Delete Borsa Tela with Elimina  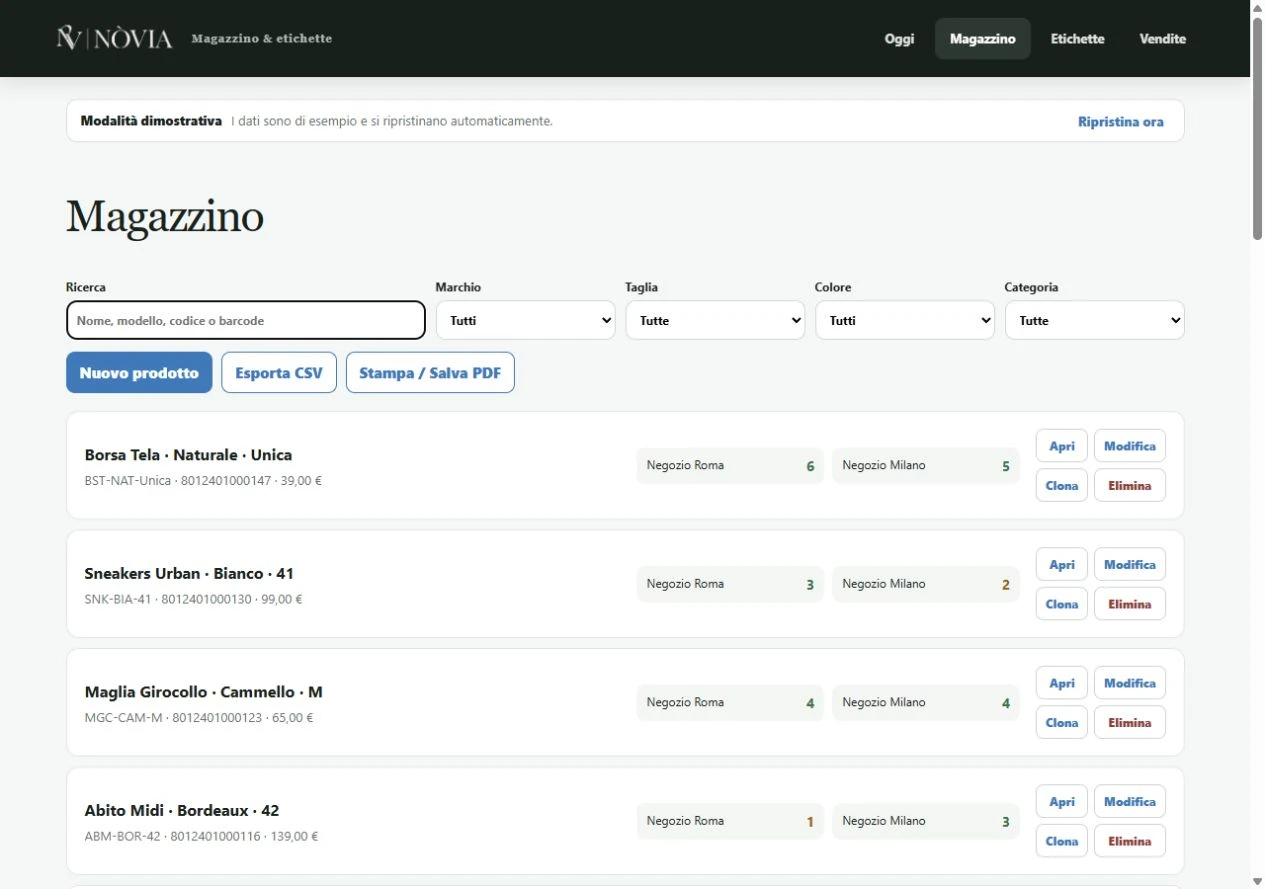pos(1129,486)
